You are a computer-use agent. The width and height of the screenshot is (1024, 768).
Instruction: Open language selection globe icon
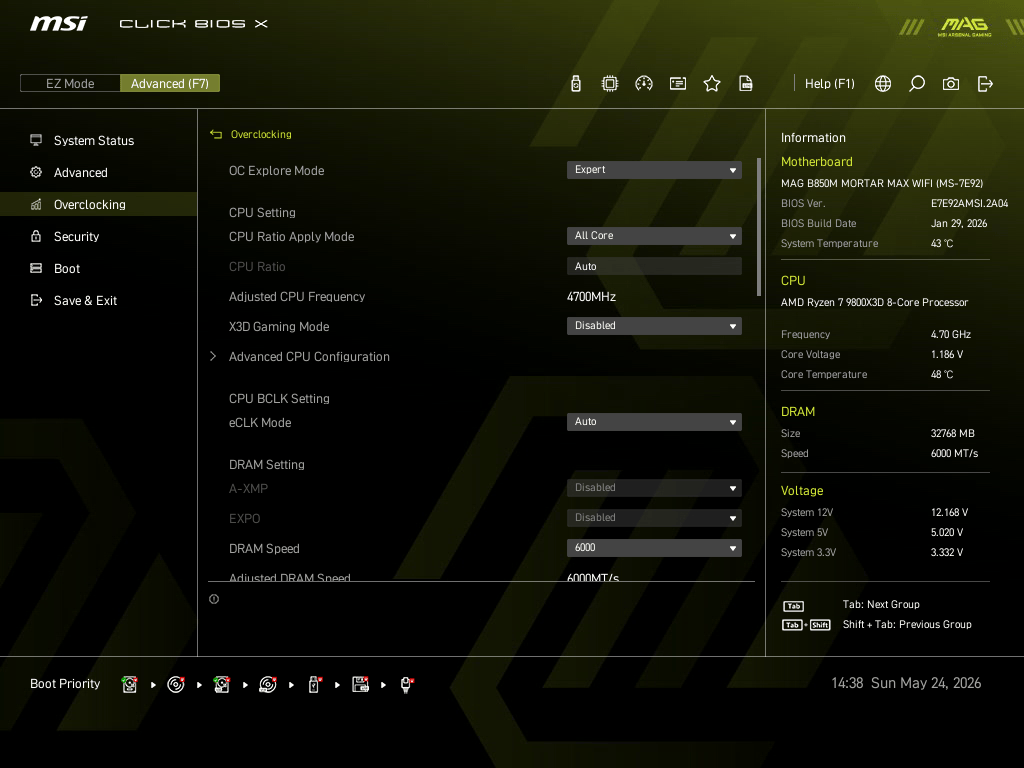click(883, 84)
